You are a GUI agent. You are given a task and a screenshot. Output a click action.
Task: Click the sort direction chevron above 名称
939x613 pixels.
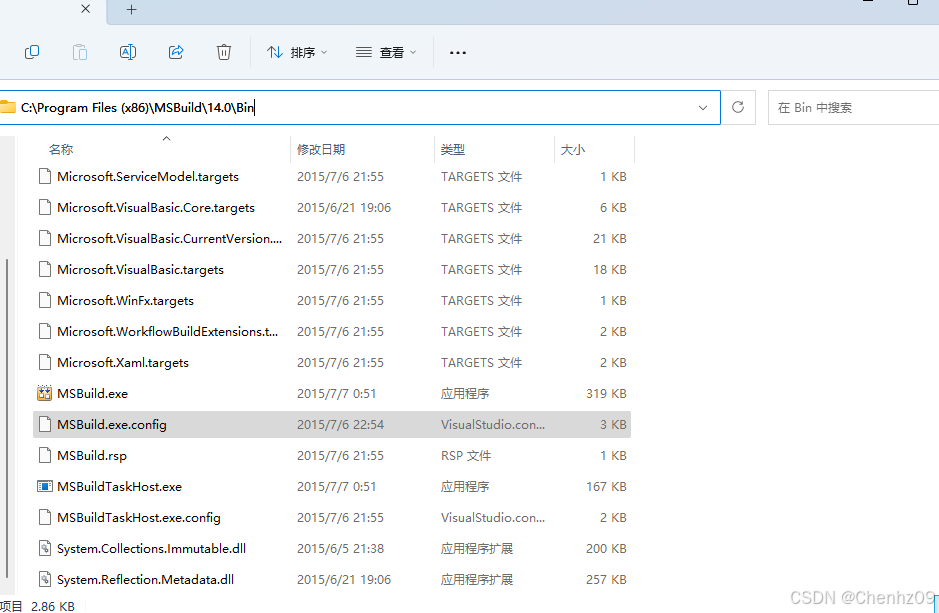click(166, 138)
